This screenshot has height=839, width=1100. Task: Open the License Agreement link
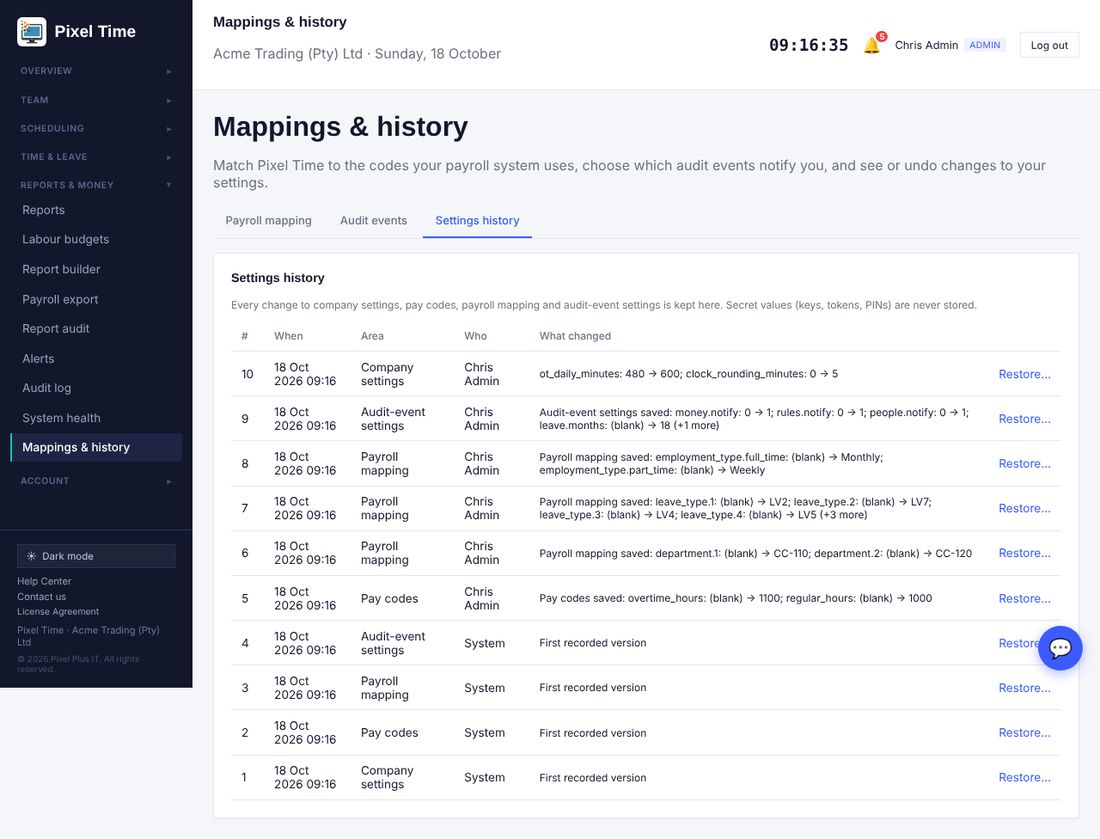tap(58, 612)
